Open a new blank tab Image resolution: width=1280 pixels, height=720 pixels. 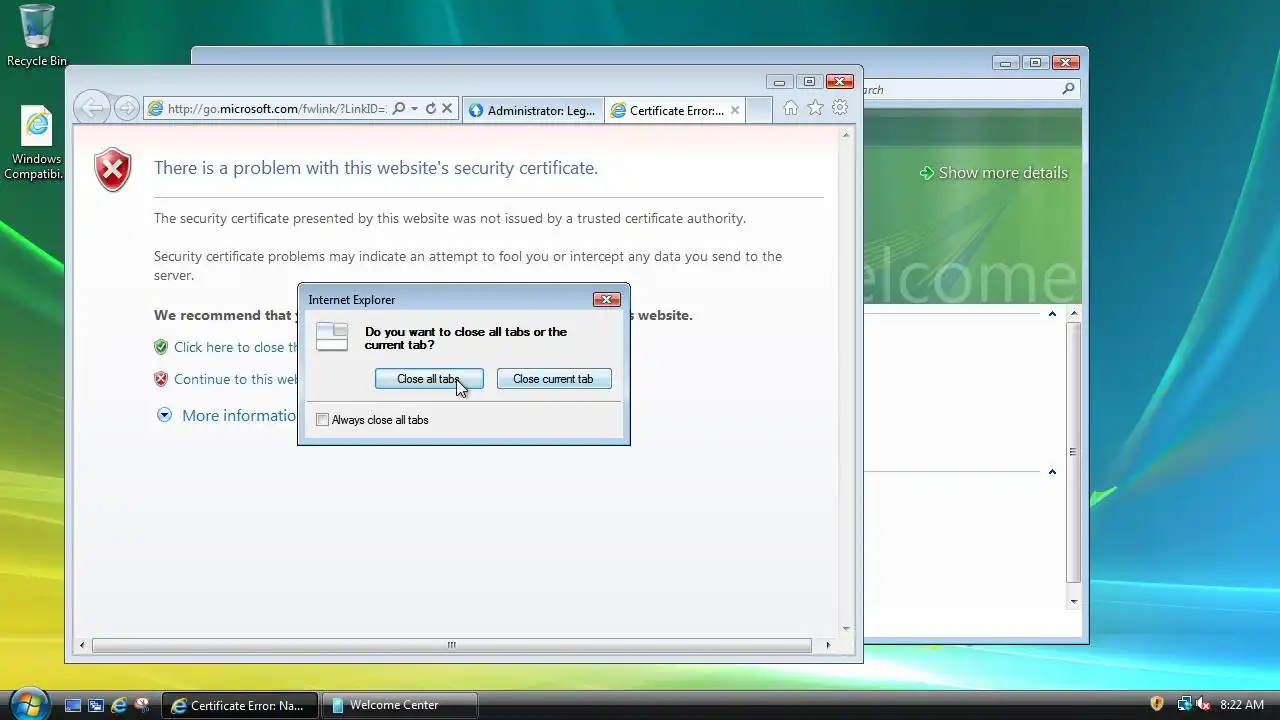click(759, 110)
